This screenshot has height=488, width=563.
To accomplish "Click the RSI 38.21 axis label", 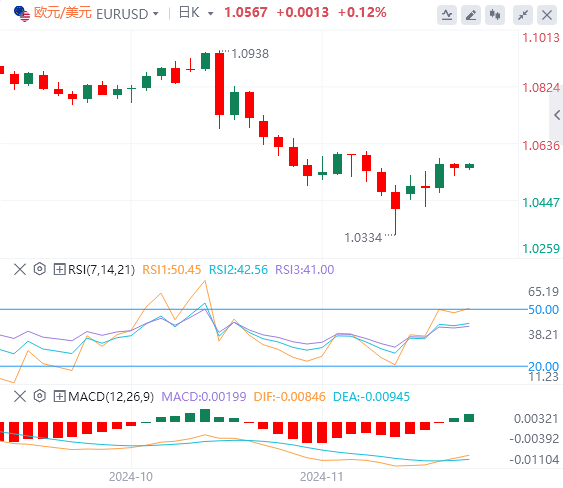I will click(x=543, y=335).
